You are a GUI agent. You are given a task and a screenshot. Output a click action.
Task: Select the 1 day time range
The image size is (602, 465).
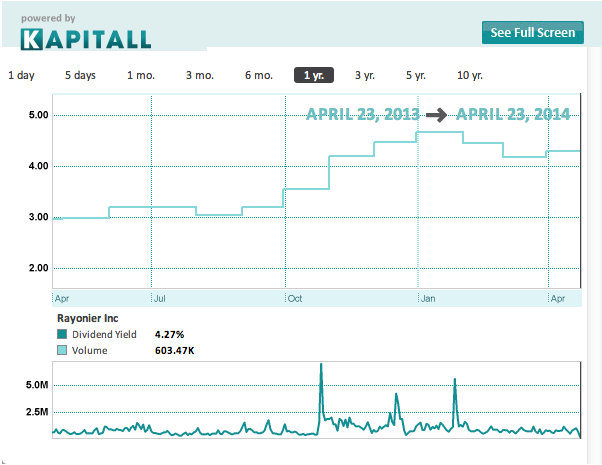click(x=22, y=75)
